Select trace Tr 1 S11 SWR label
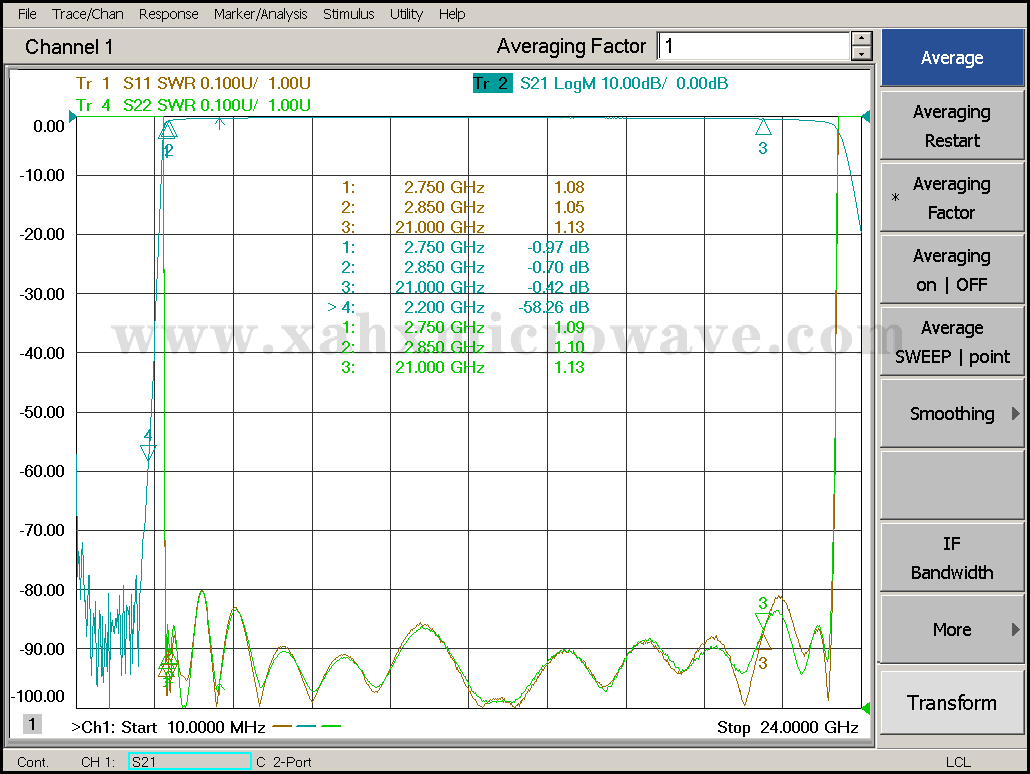The width and height of the screenshot is (1030, 774). [193, 83]
